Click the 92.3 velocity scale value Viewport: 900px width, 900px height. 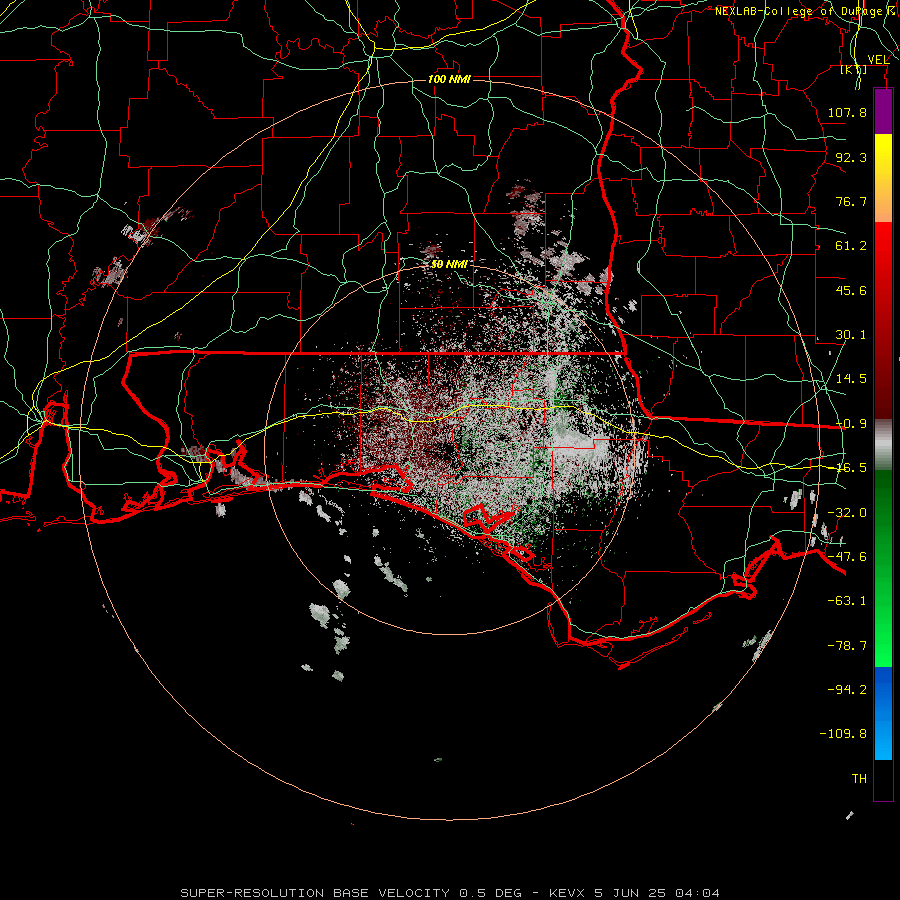851,157
